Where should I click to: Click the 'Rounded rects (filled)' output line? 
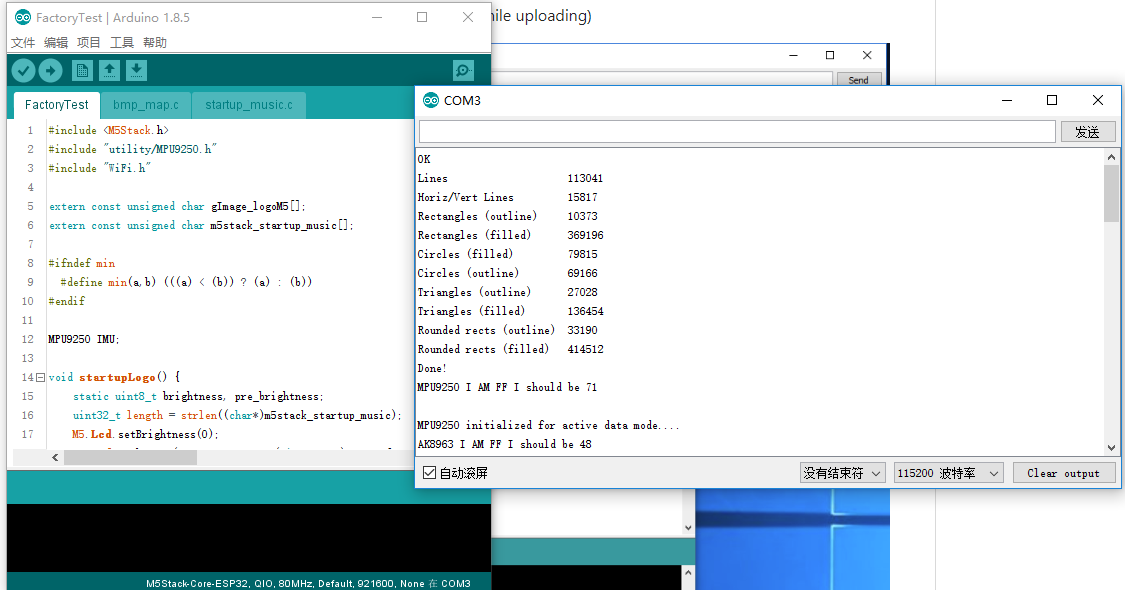tap(510, 350)
